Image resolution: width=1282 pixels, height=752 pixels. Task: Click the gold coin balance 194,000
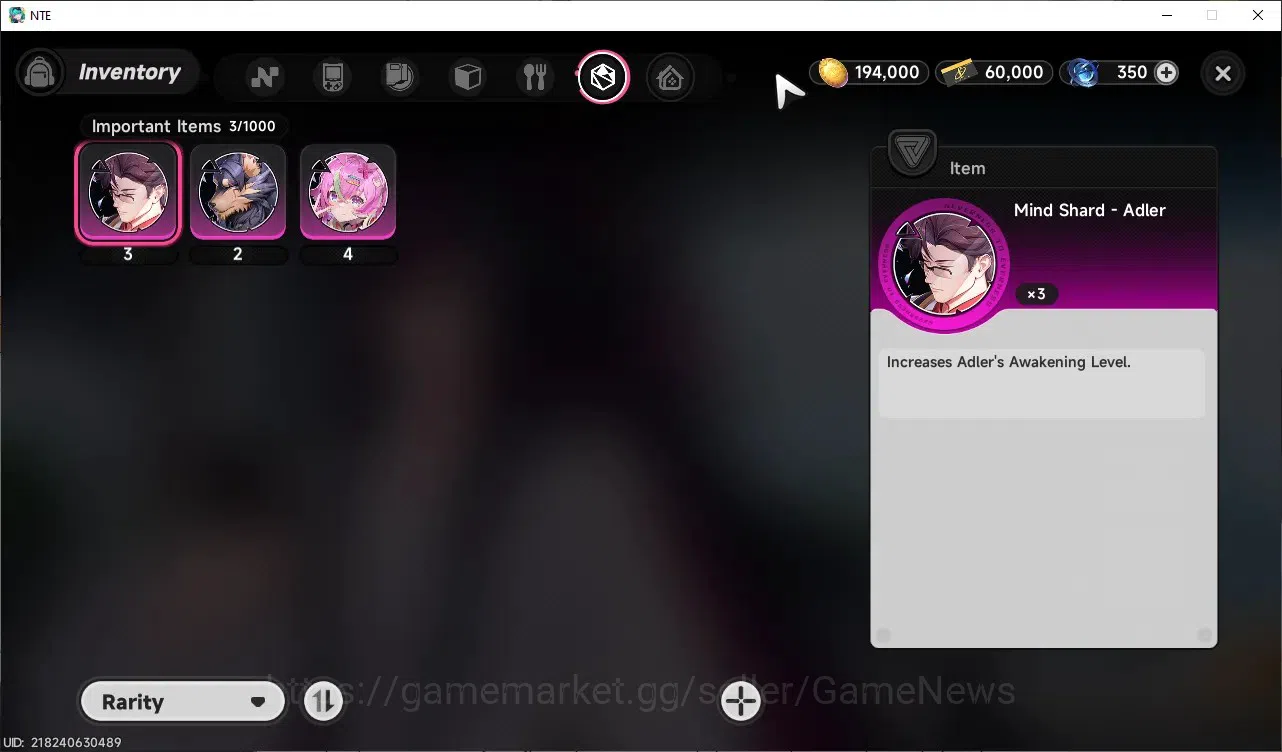click(869, 72)
